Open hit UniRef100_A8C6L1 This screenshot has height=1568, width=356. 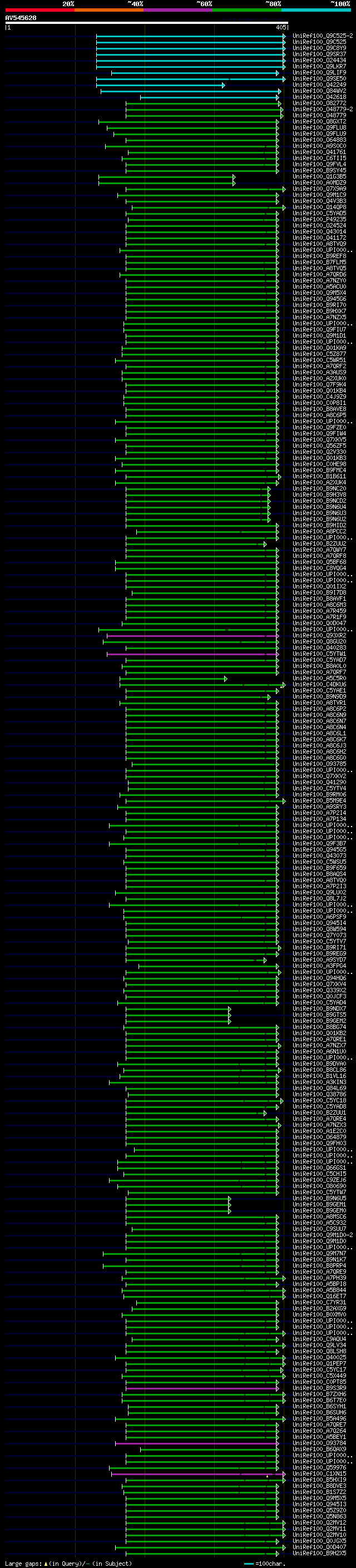pos(319,734)
